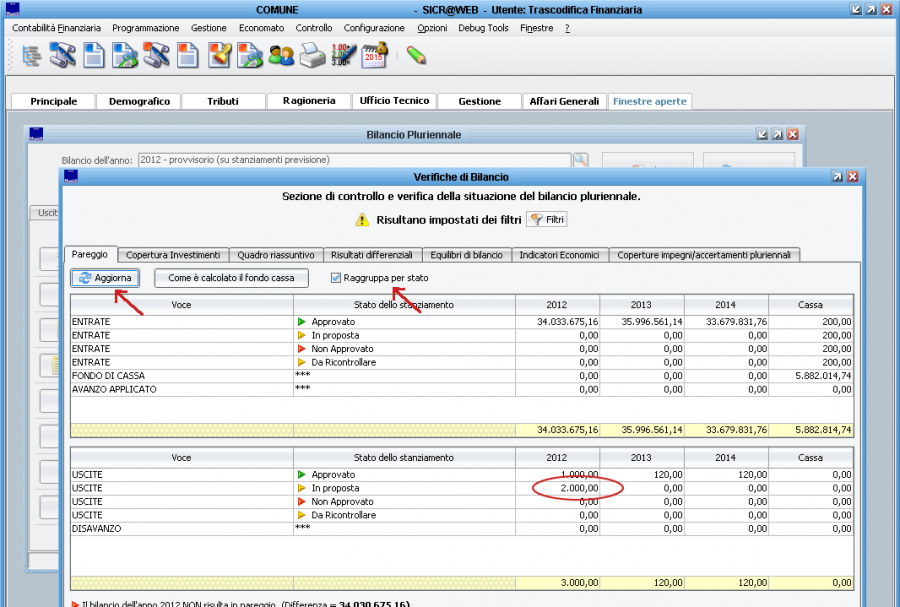Click the printer icon in toolbar
The image size is (900, 607).
312,55
